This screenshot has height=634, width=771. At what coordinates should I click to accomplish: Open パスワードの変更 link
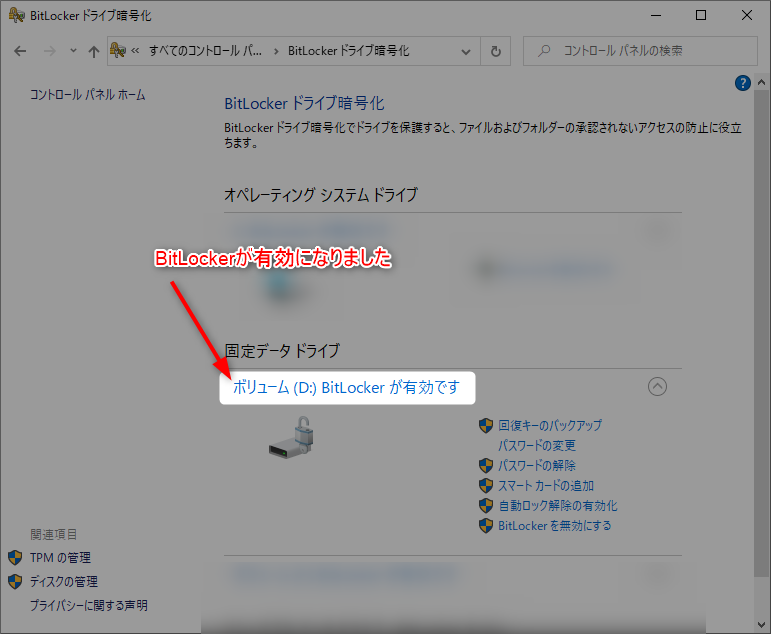click(536, 446)
